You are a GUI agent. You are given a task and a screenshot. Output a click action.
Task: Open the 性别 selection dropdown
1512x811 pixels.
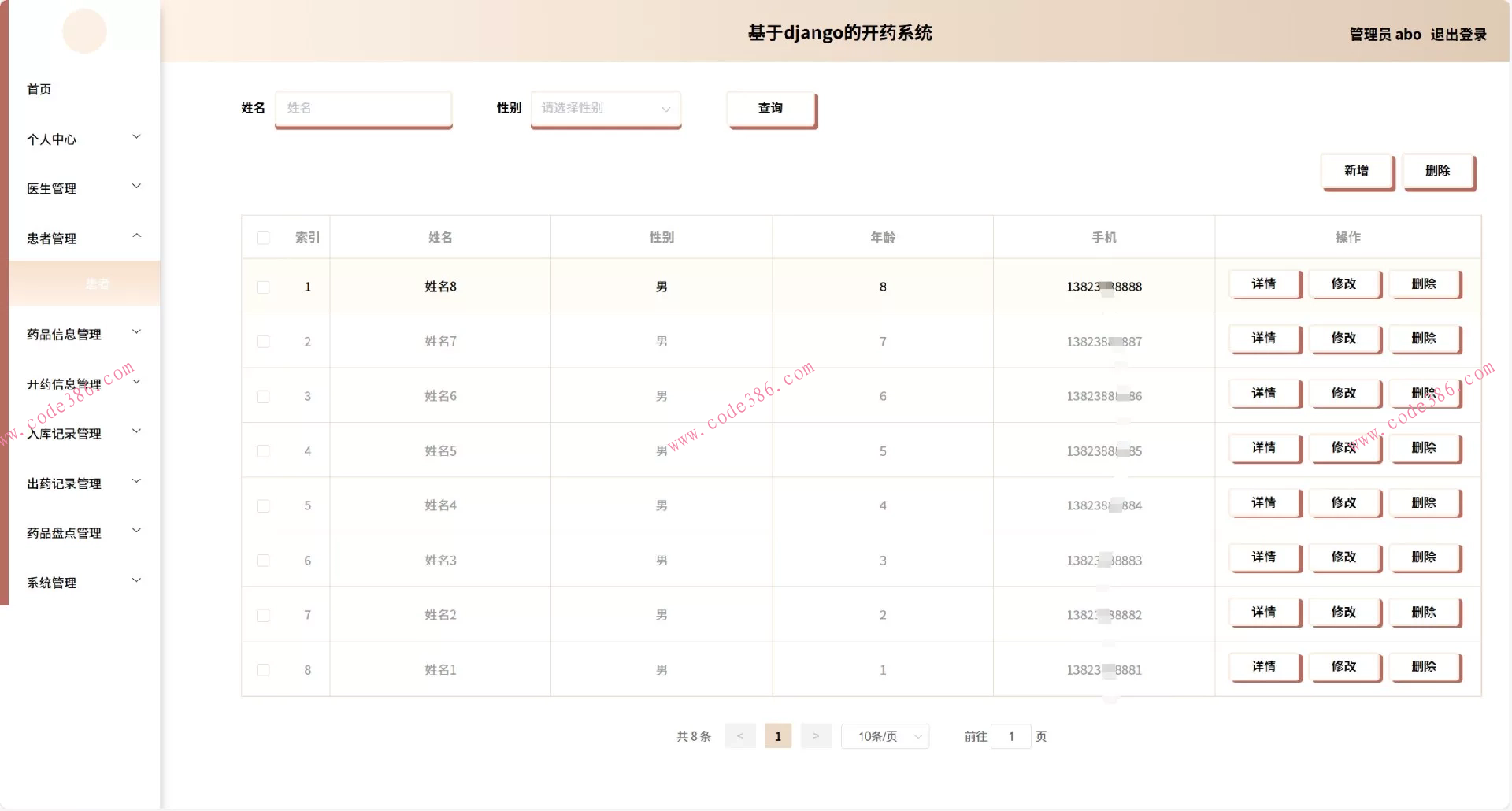click(605, 109)
